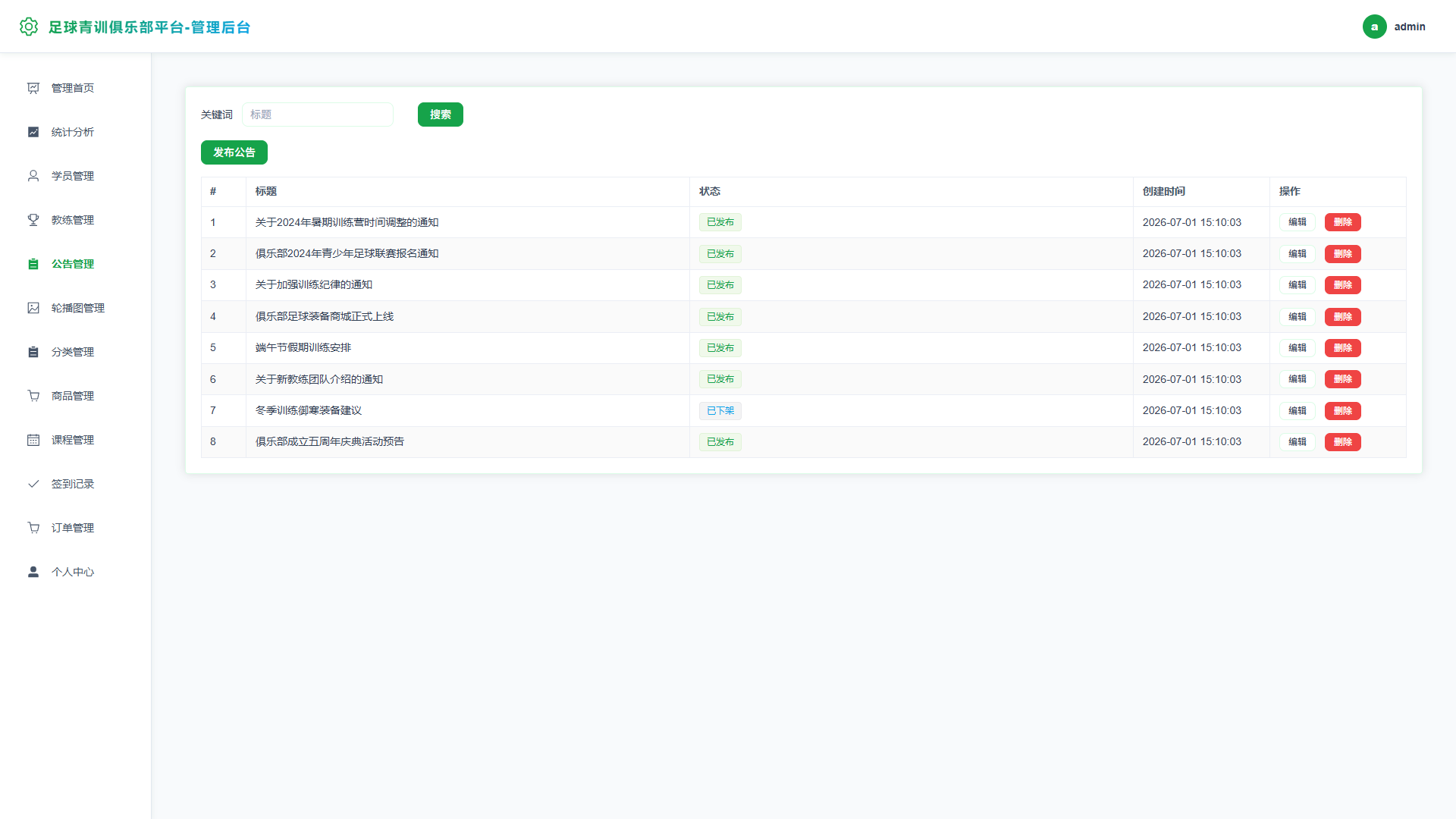Click title 俱乐部成立五周年庆典活动预告
The height and width of the screenshot is (819, 1456).
pyautogui.click(x=330, y=441)
